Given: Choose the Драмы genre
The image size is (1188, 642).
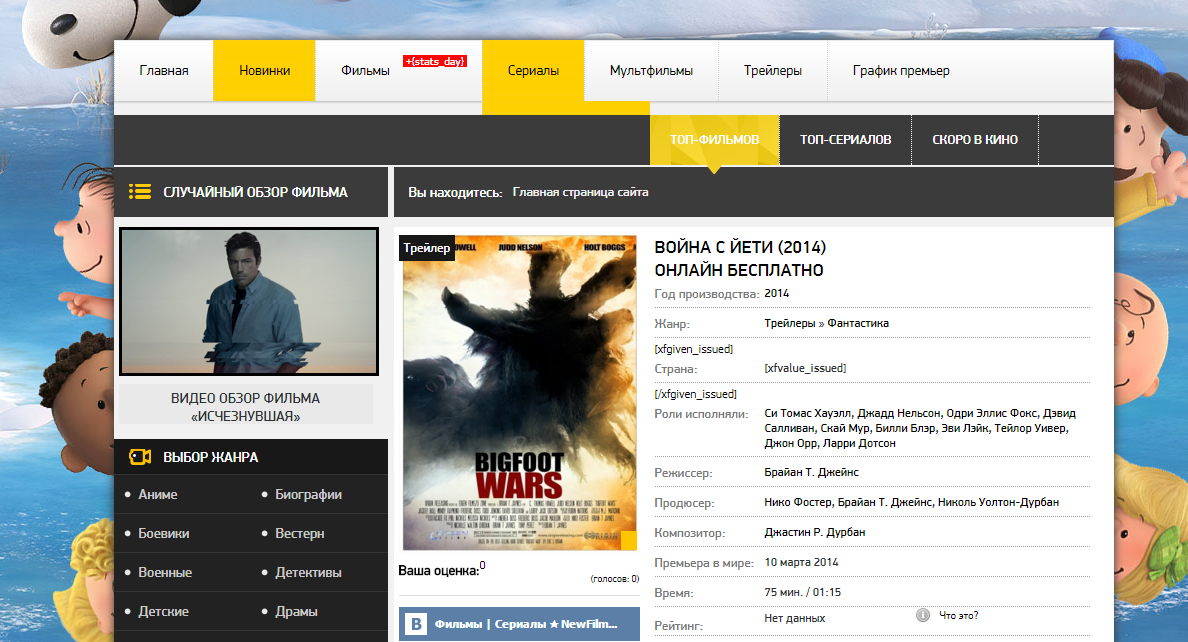Looking at the screenshot, I should click(x=296, y=612).
